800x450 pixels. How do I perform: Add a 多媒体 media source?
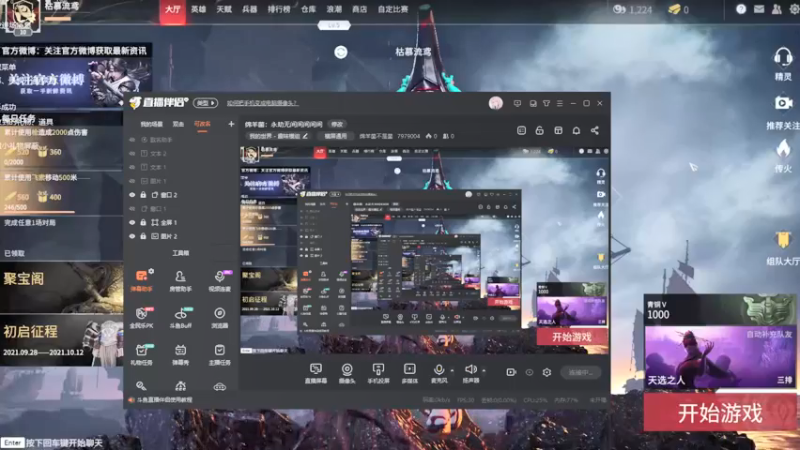tap(409, 373)
